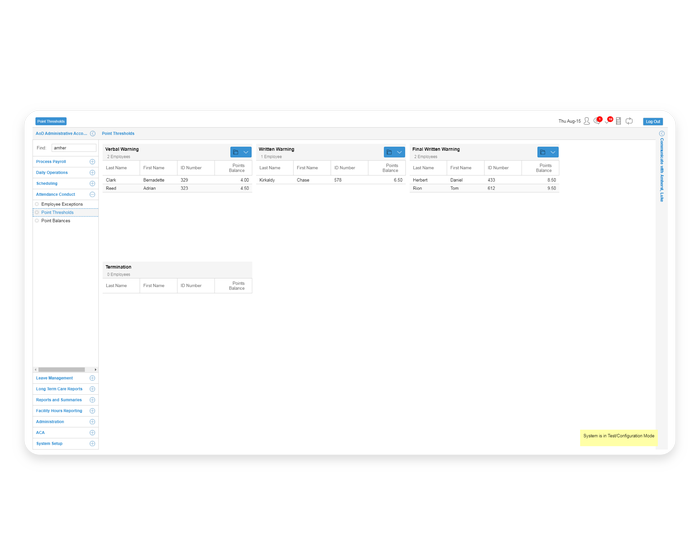Open the checkmark approvals notification icon
Screen dimensions: 700x560
[608, 121]
